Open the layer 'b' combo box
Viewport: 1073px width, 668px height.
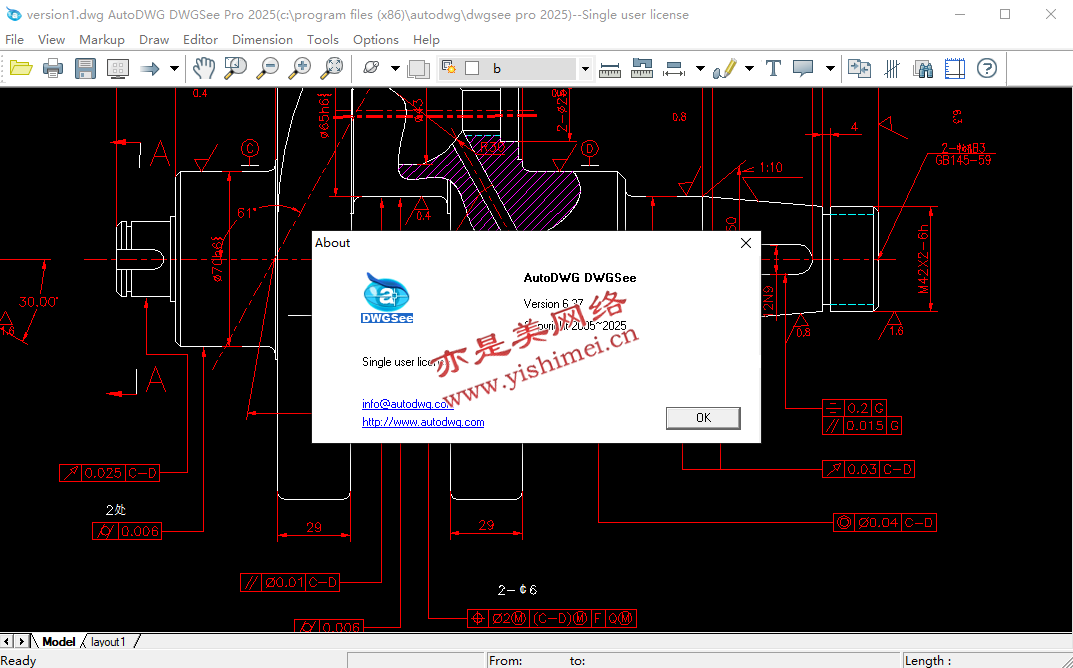coord(514,68)
